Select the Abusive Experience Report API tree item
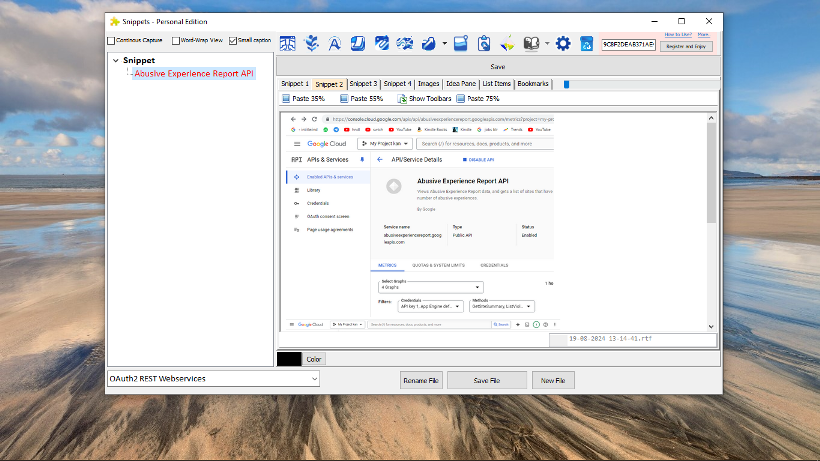This screenshot has height=461, width=820. point(193,74)
